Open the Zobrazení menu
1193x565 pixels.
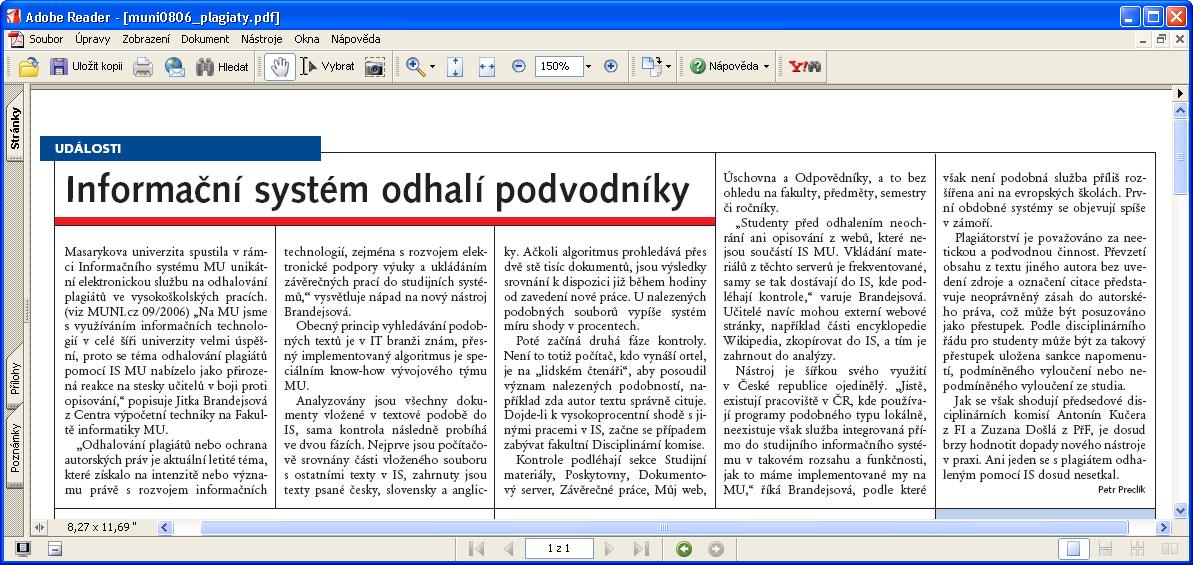[x=146, y=40]
